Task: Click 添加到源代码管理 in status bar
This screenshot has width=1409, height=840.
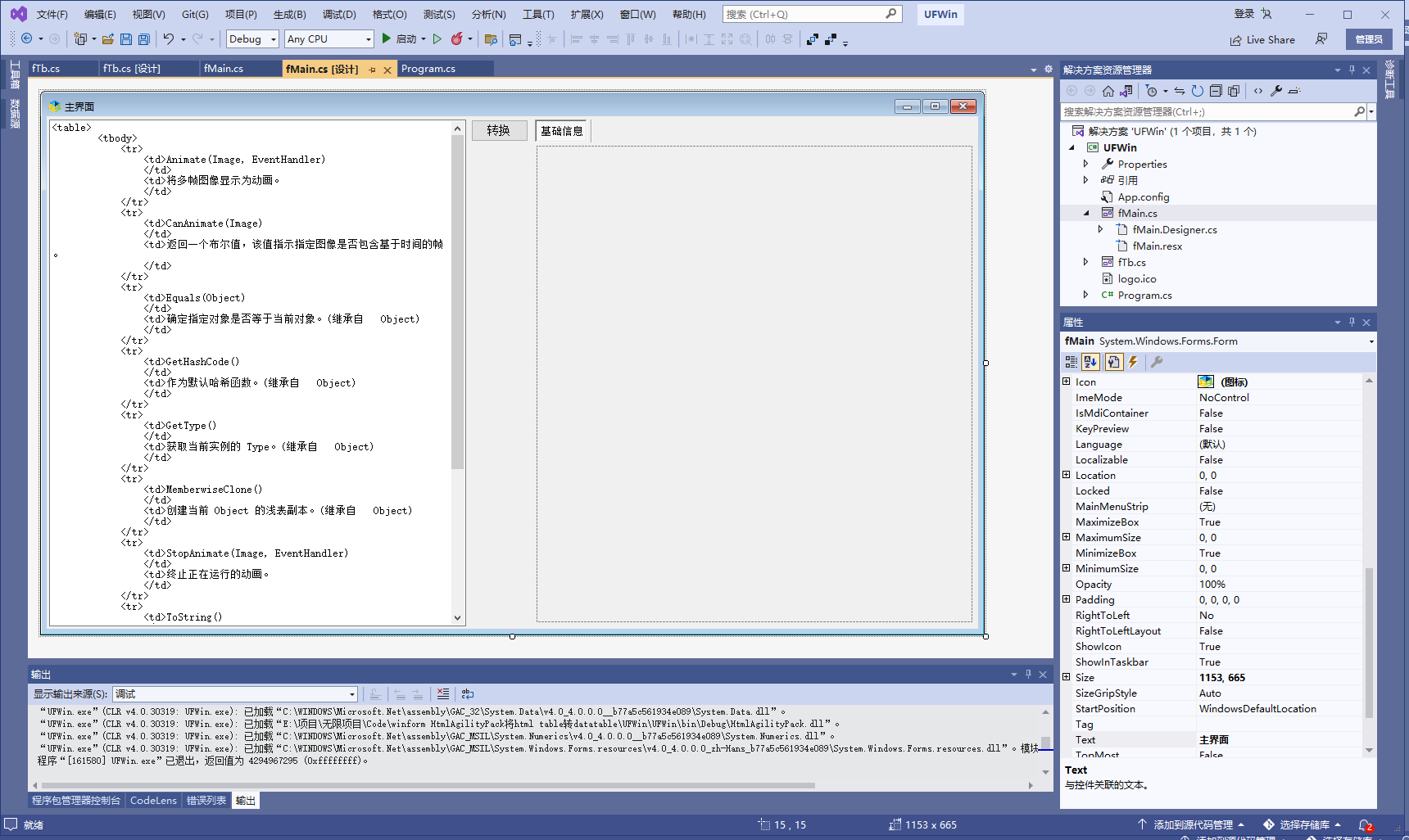Action: (x=1192, y=824)
